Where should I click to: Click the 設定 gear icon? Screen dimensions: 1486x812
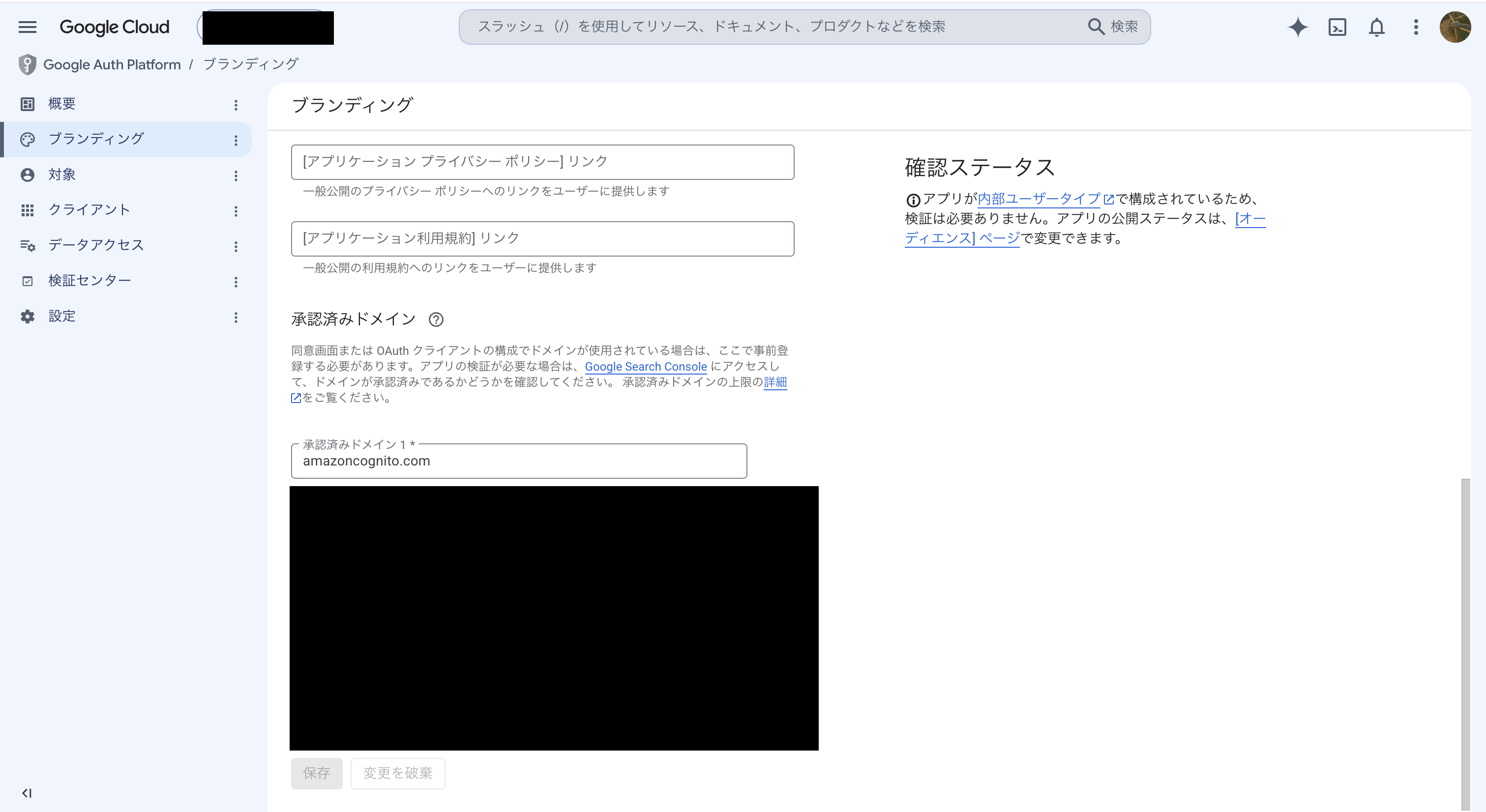(27, 317)
